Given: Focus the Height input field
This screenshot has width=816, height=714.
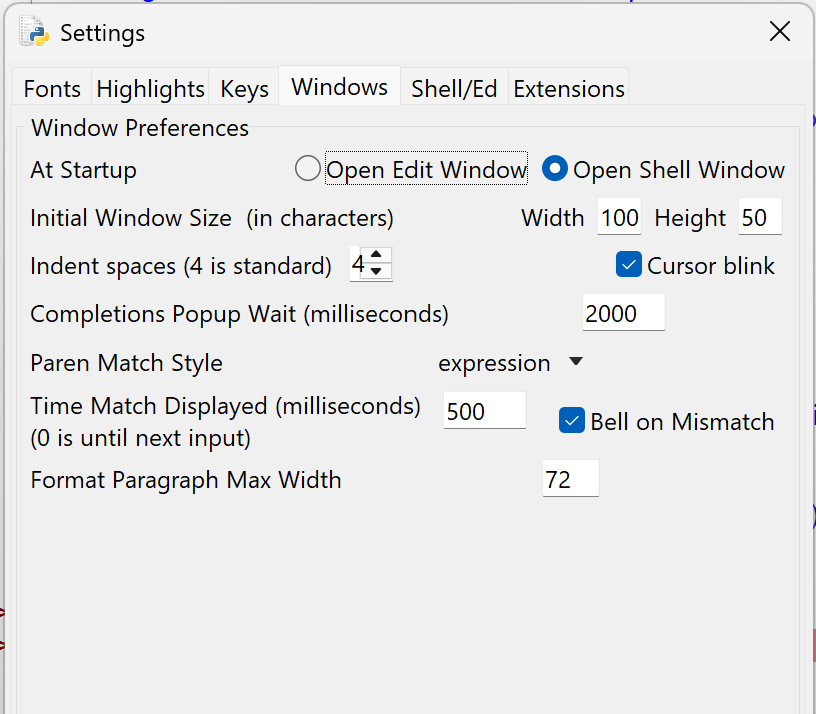Looking at the screenshot, I should [x=759, y=217].
